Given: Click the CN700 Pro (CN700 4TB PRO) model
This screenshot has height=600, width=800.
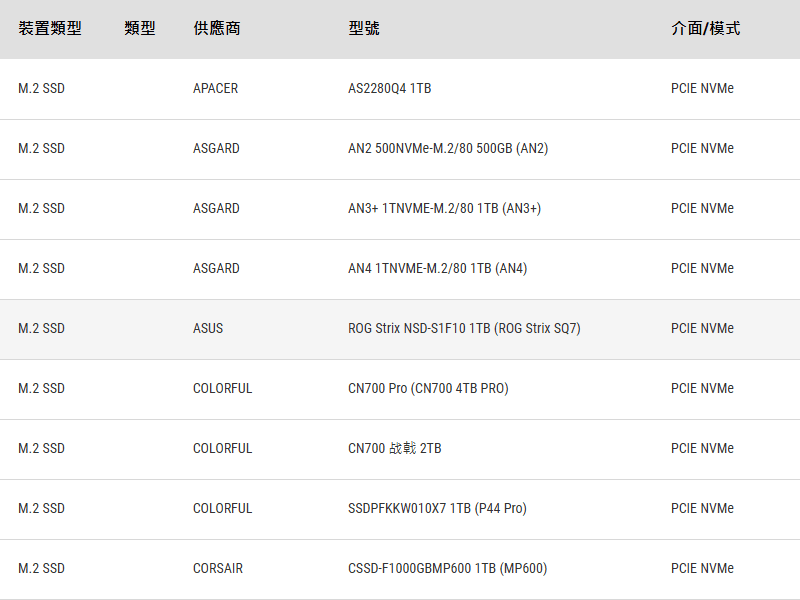Looking at the screenshot, I should (x=428, y=388).
